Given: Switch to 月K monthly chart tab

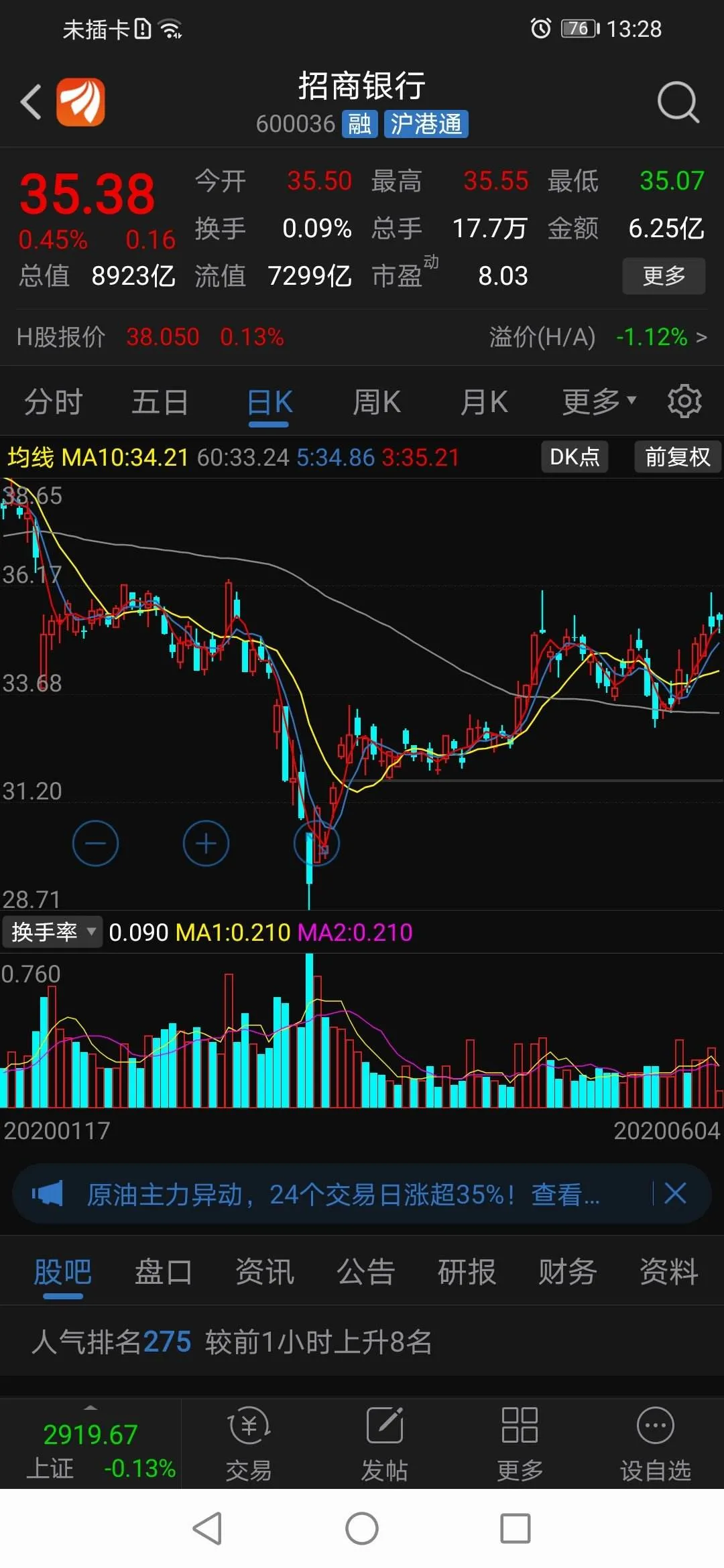Looking at the screenshot, I should (x=484, y=402).
